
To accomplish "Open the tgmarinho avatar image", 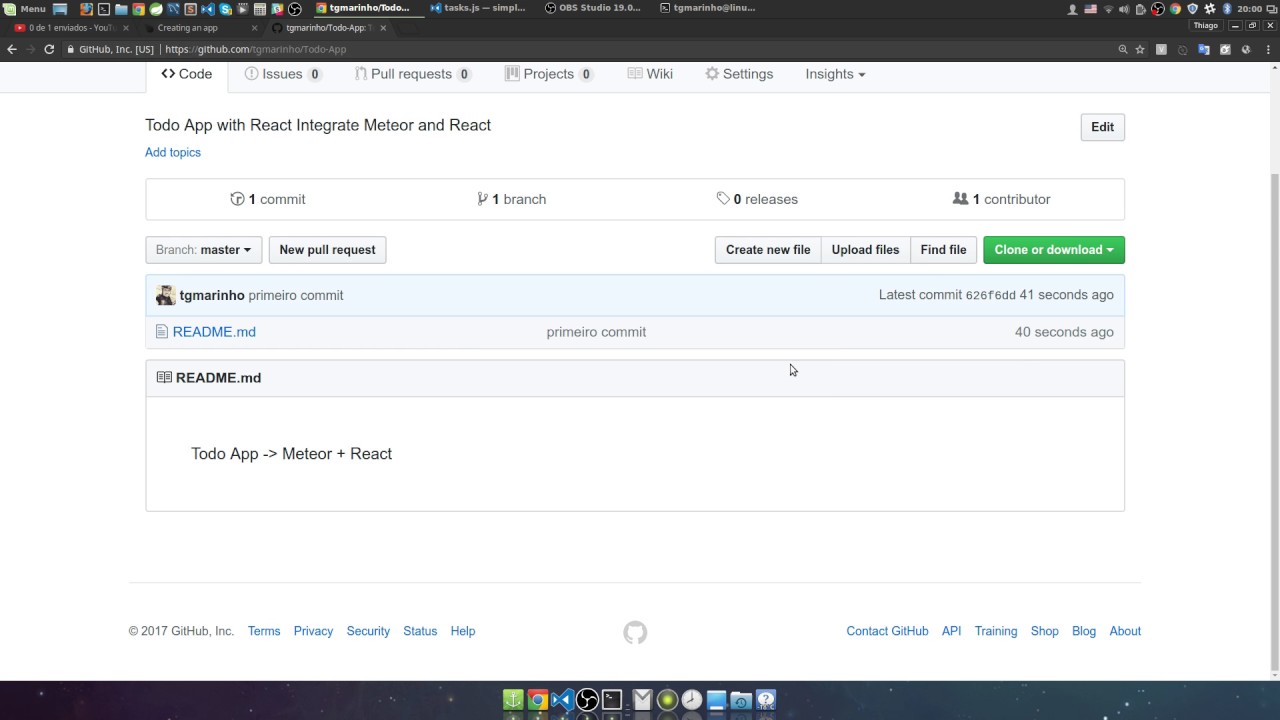I will (x=165, y=295).
